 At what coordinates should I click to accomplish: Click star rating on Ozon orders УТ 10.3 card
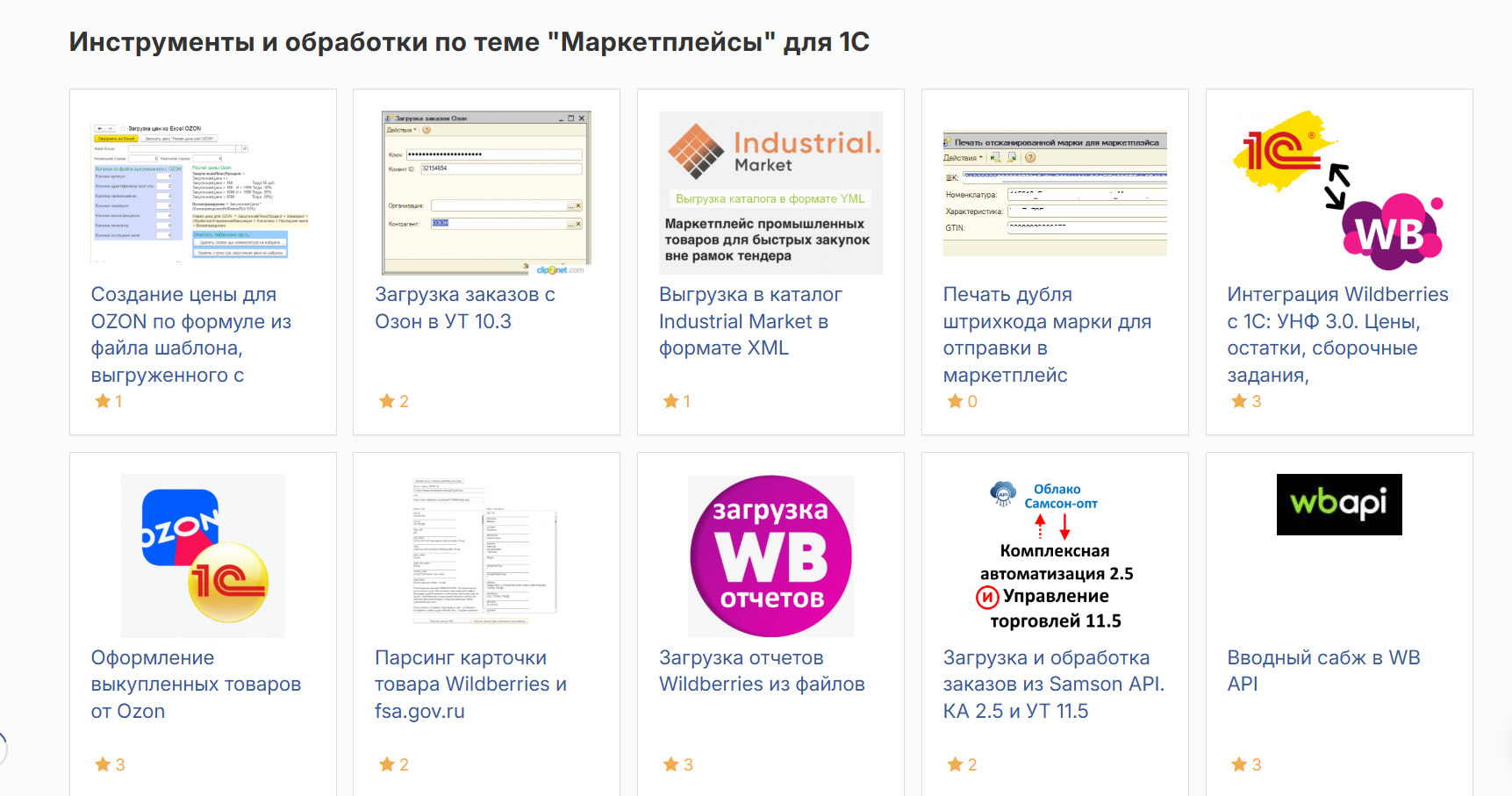coord(394,401)
